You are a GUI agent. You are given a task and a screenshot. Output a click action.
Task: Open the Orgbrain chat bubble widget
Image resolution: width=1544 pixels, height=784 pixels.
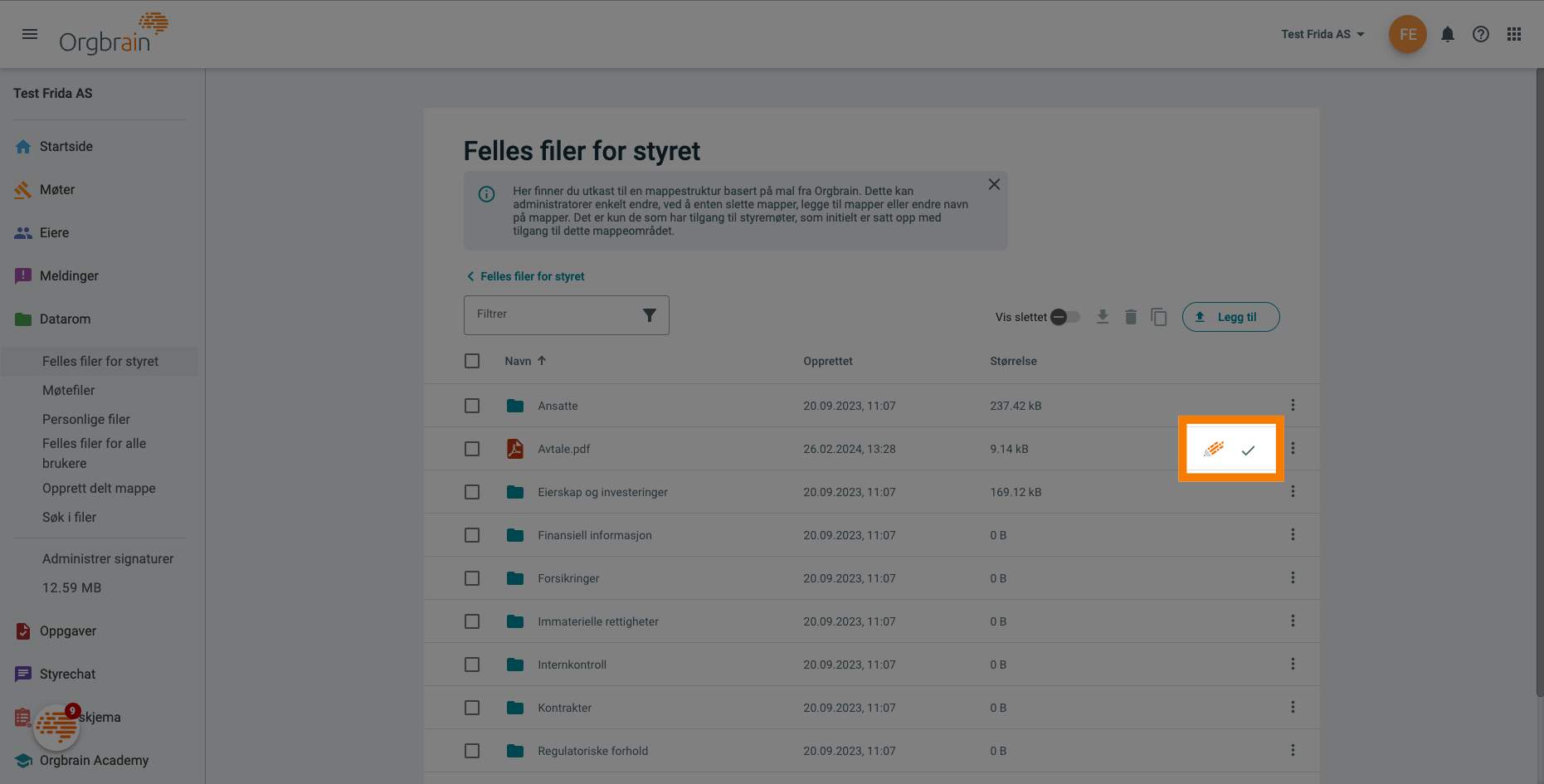point(56,727)
